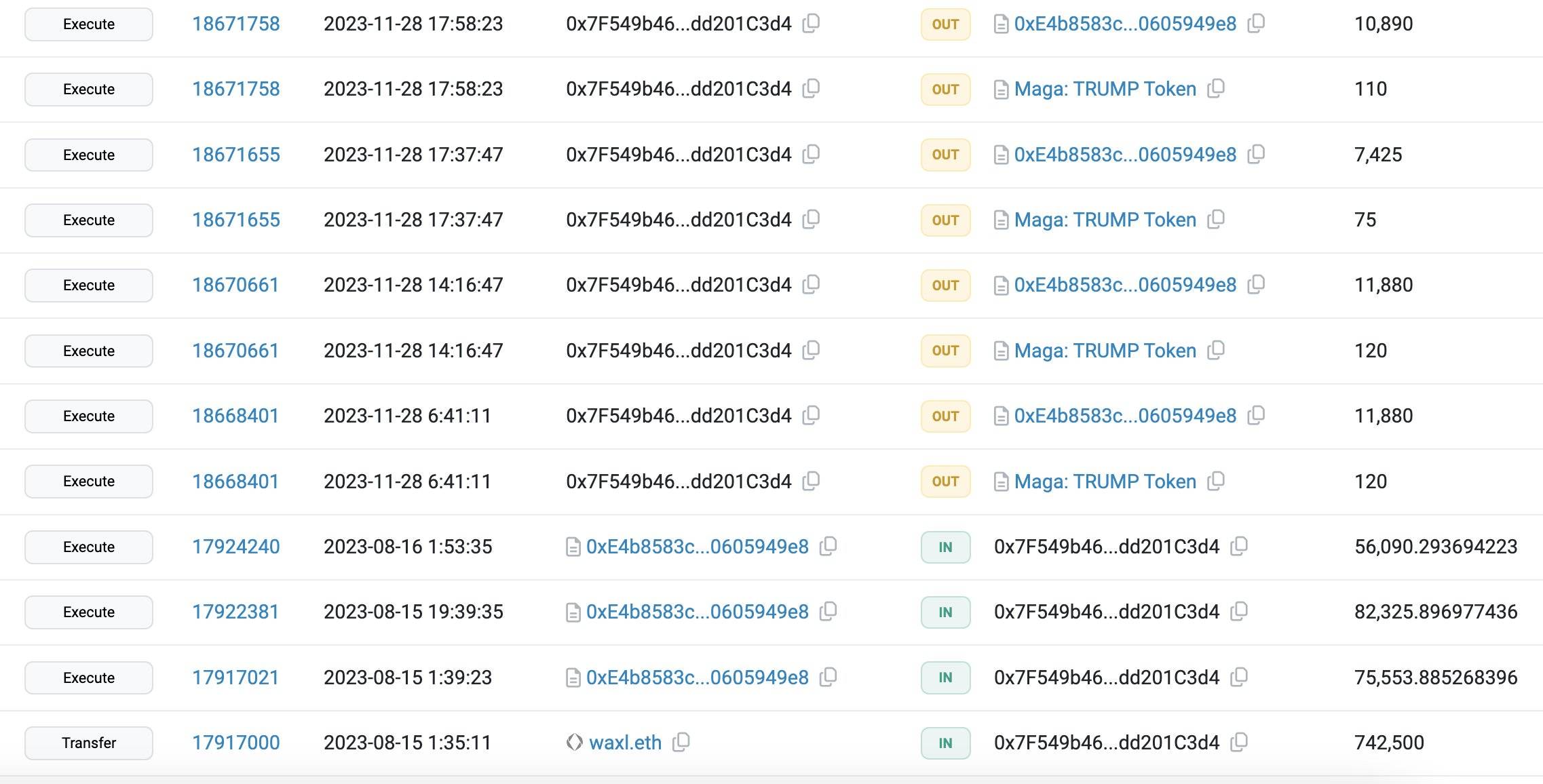The image size is (1543, 784).
Task: Copy the 0xE4b8583c address in 10,890 row
Action: click(1256, 24)
